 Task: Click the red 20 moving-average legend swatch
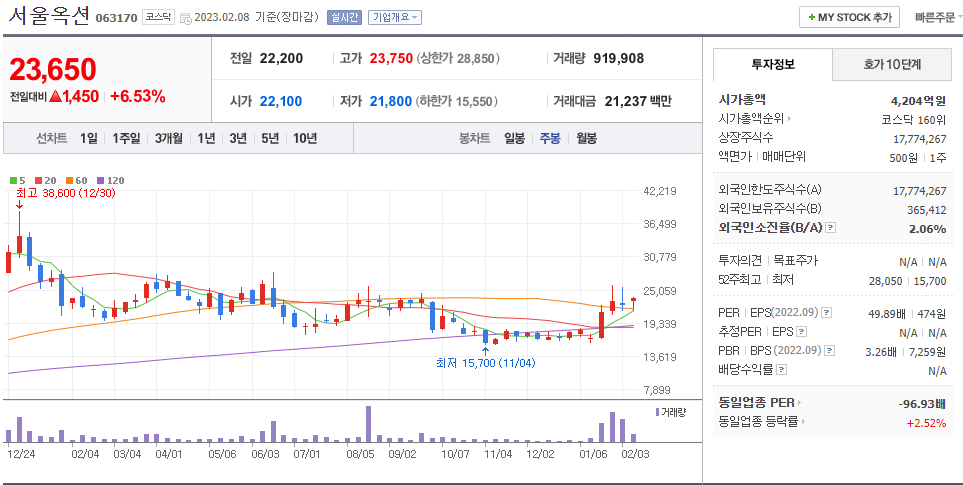pyautogui.click(x=39, y=180)
